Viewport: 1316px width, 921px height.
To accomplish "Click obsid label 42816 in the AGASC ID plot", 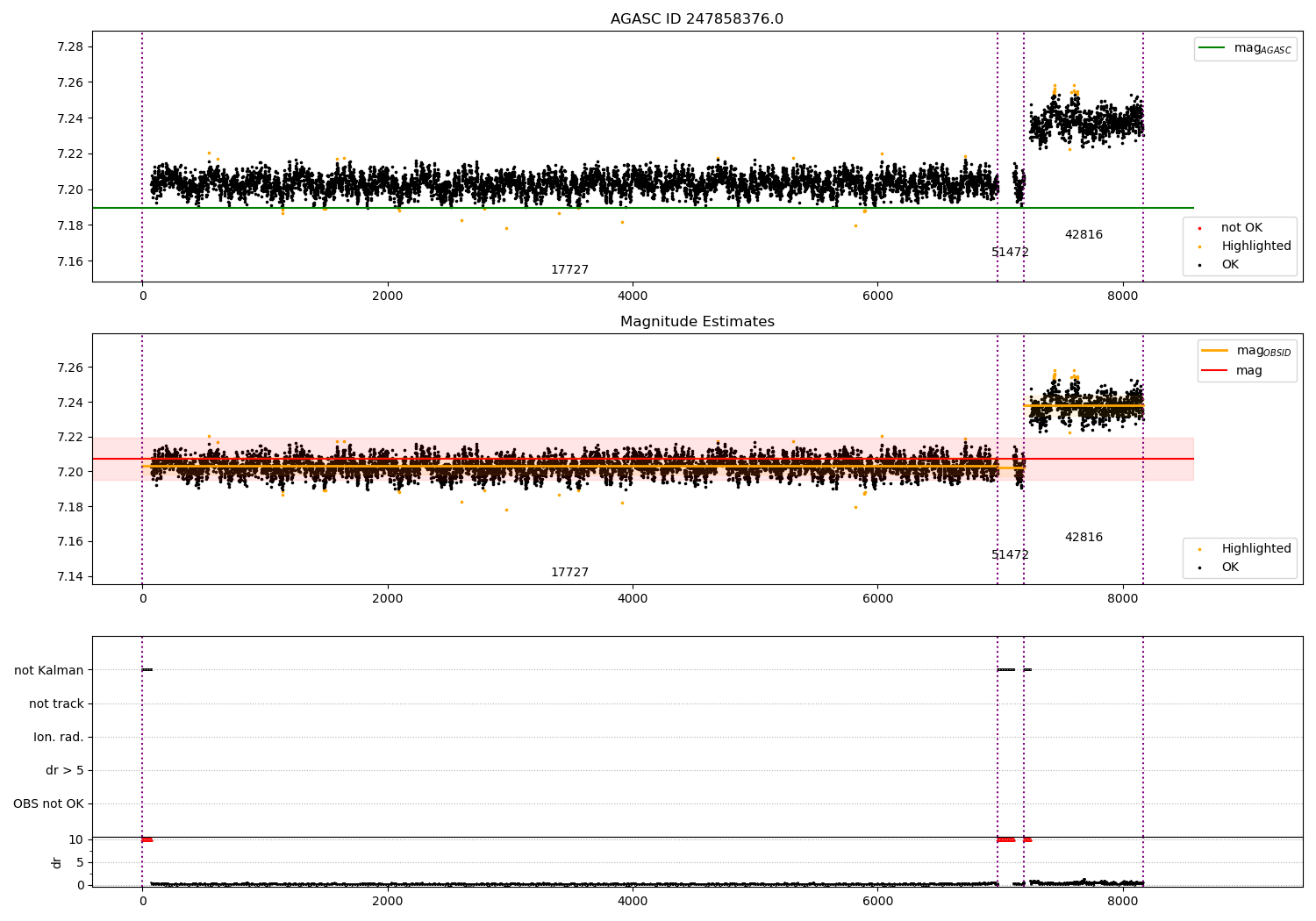I will click(1084, 235).
